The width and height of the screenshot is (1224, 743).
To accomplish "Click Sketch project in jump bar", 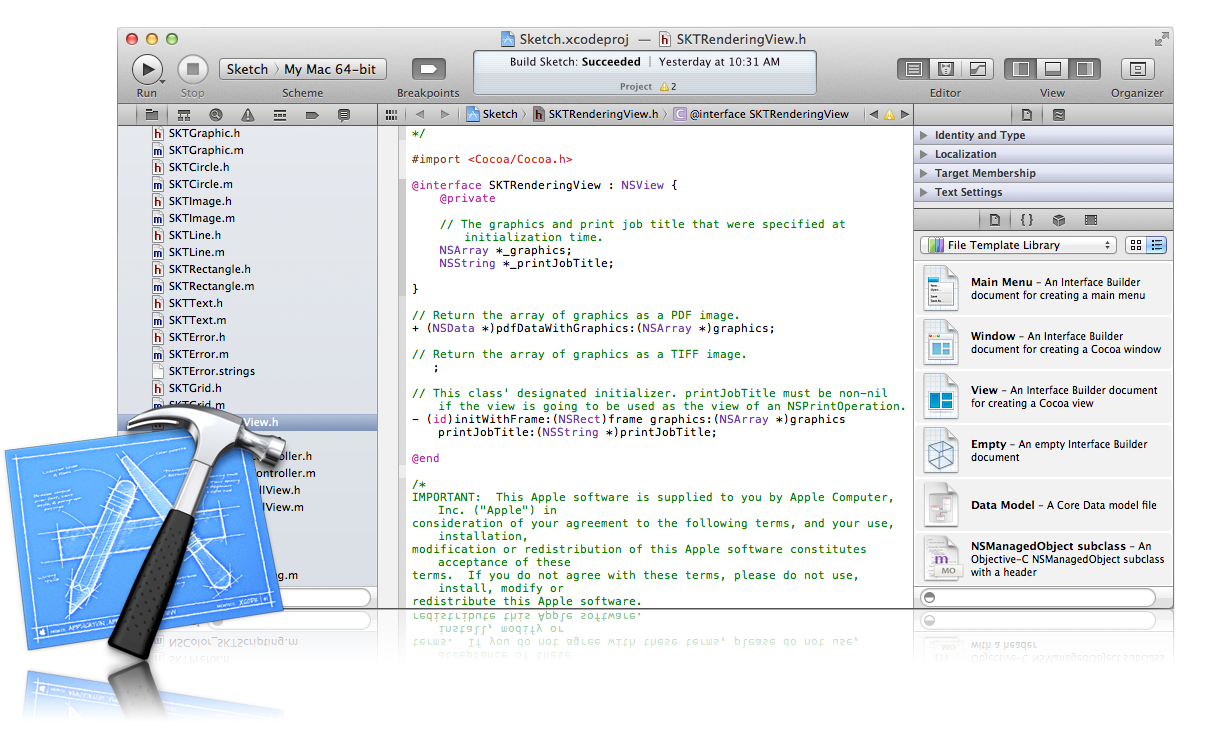I will coord(491,115).
